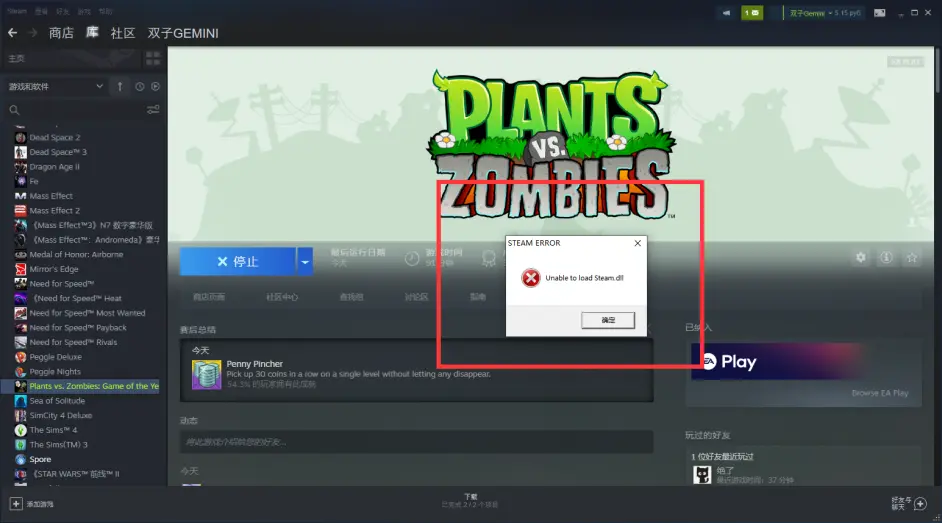This screenshot has width=942, height=523.
Task: Switch to the 库 library tab
Action: [x=92, y=32]
